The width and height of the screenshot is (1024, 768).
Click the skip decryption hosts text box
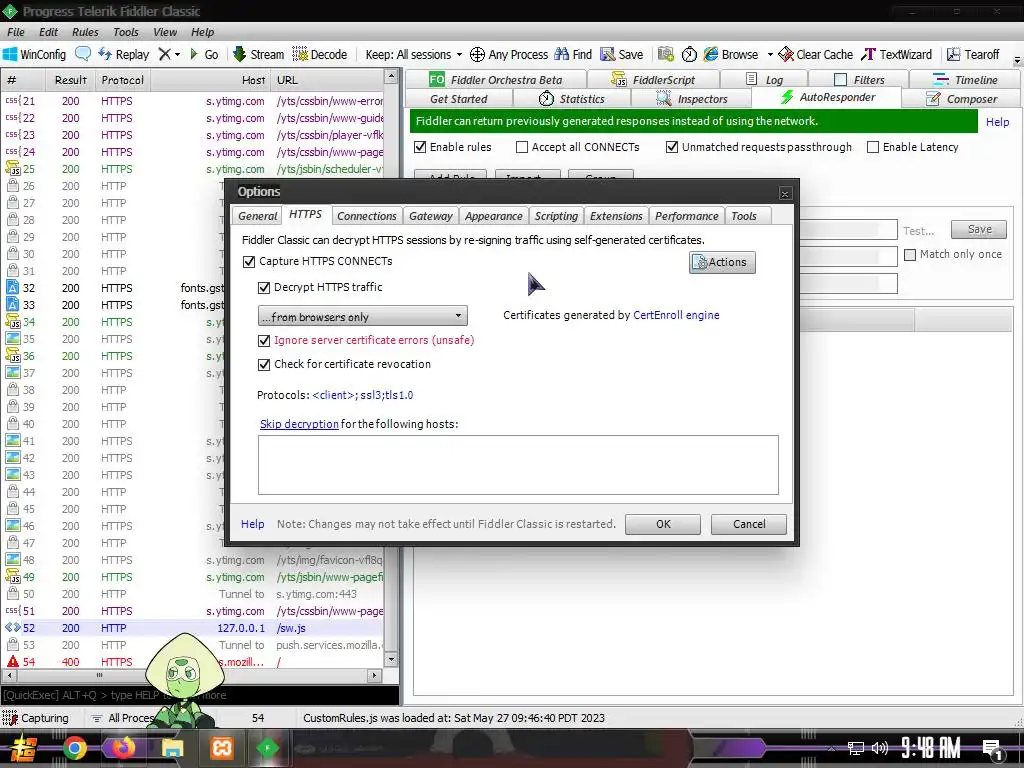(518, 464)
